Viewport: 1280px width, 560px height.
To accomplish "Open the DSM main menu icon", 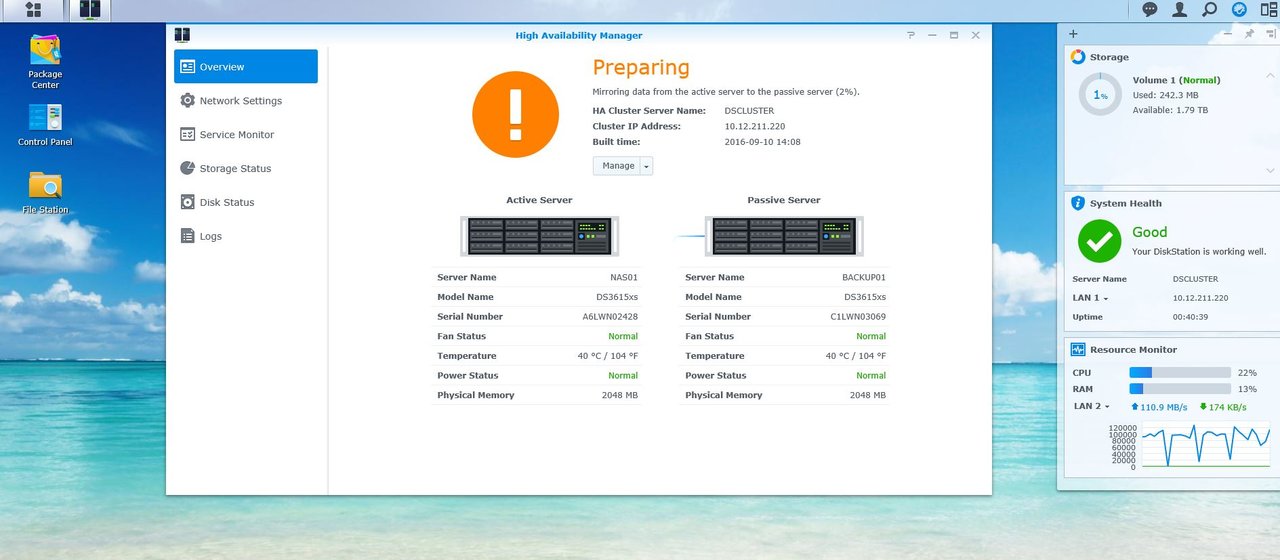I will pyautogui.click(x=33, y=10).
